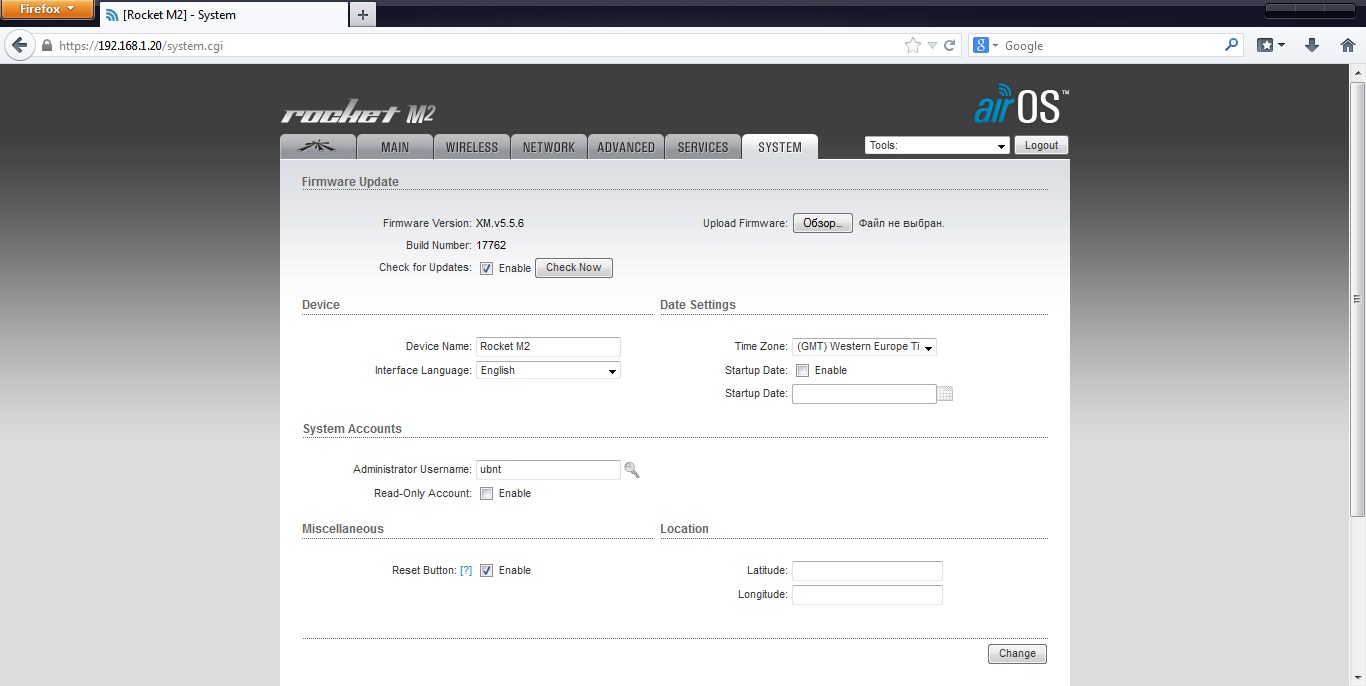Switch to the MAIN tab

(395, 147)
